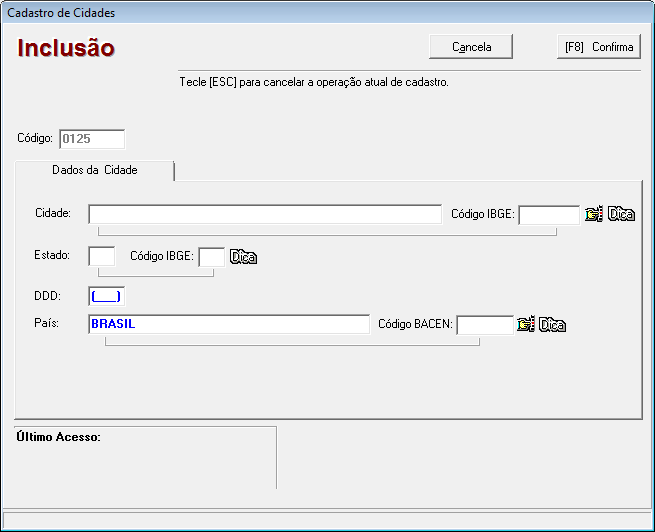The width and height of the screenshot is (655, 532).
Task: Focus the Código BACEN input box
Action: click(485, 325)
